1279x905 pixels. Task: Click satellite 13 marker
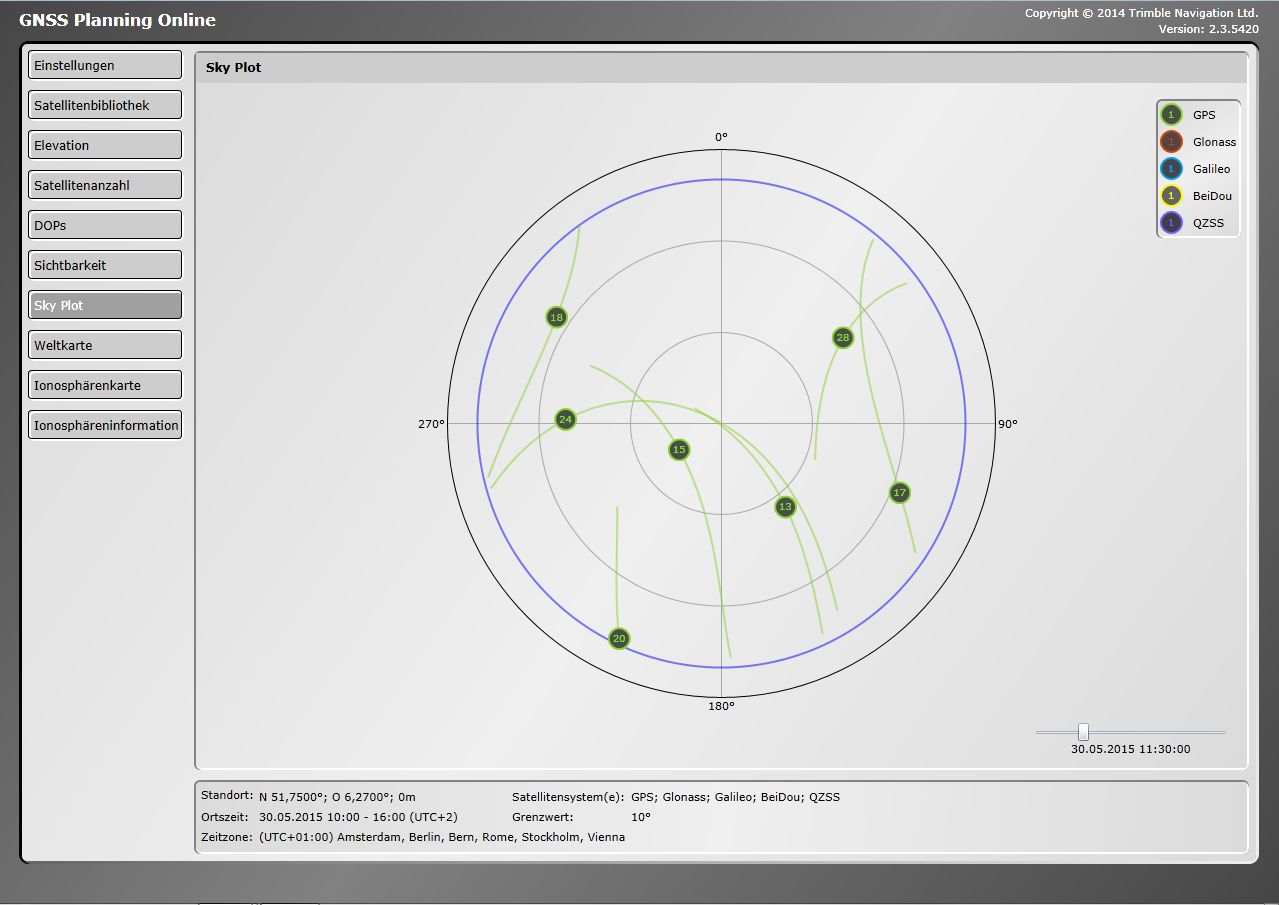785,507
